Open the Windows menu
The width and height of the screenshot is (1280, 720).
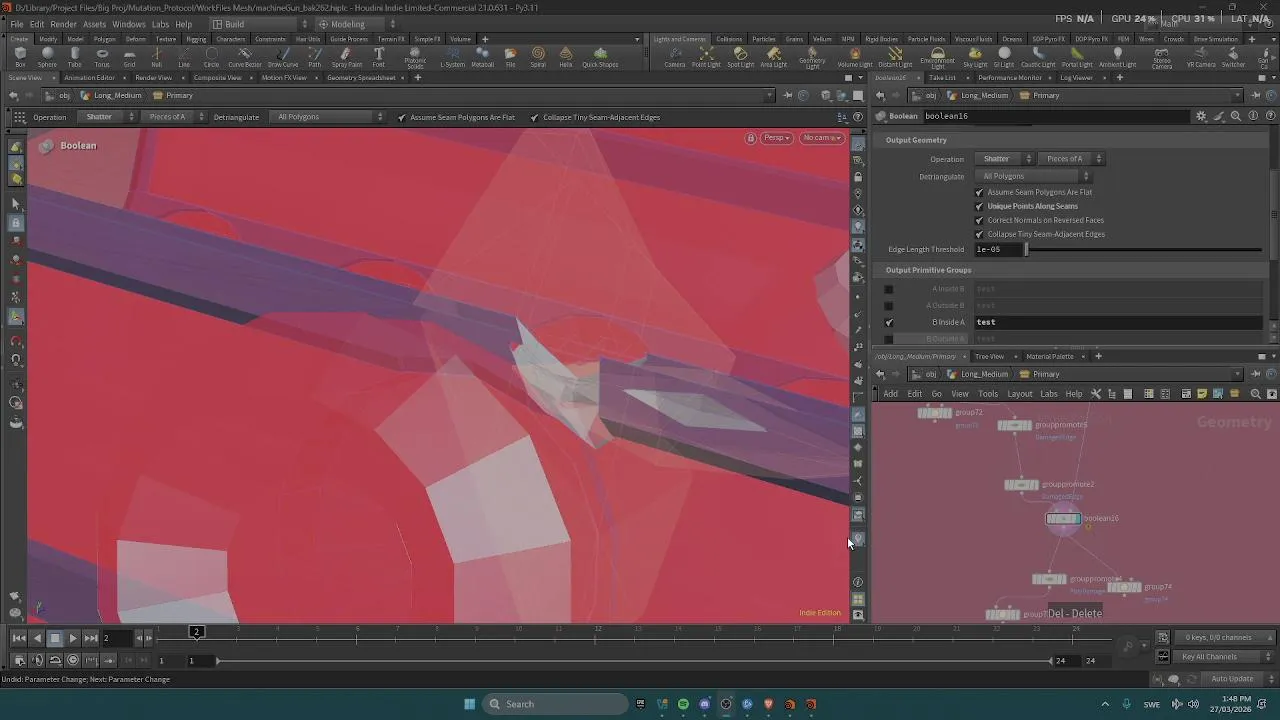128,24
